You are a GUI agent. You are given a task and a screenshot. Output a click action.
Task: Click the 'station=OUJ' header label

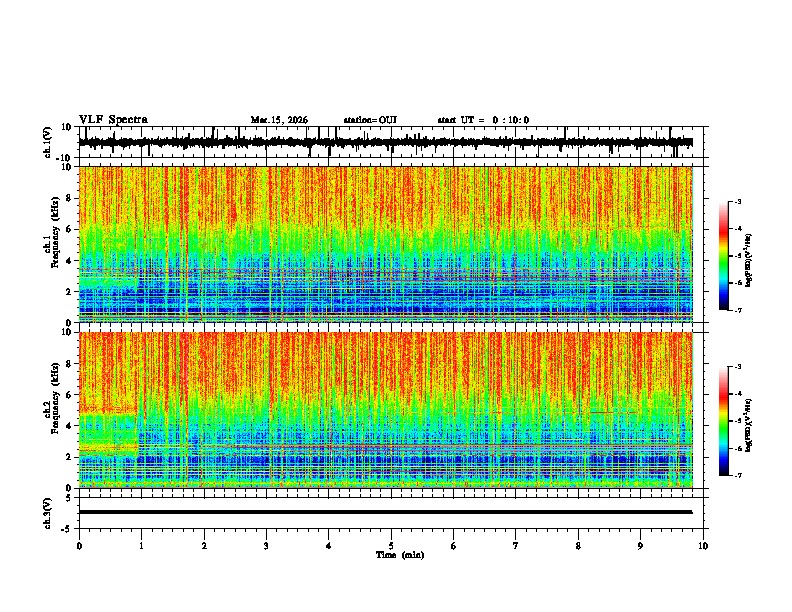coord(370,120)
